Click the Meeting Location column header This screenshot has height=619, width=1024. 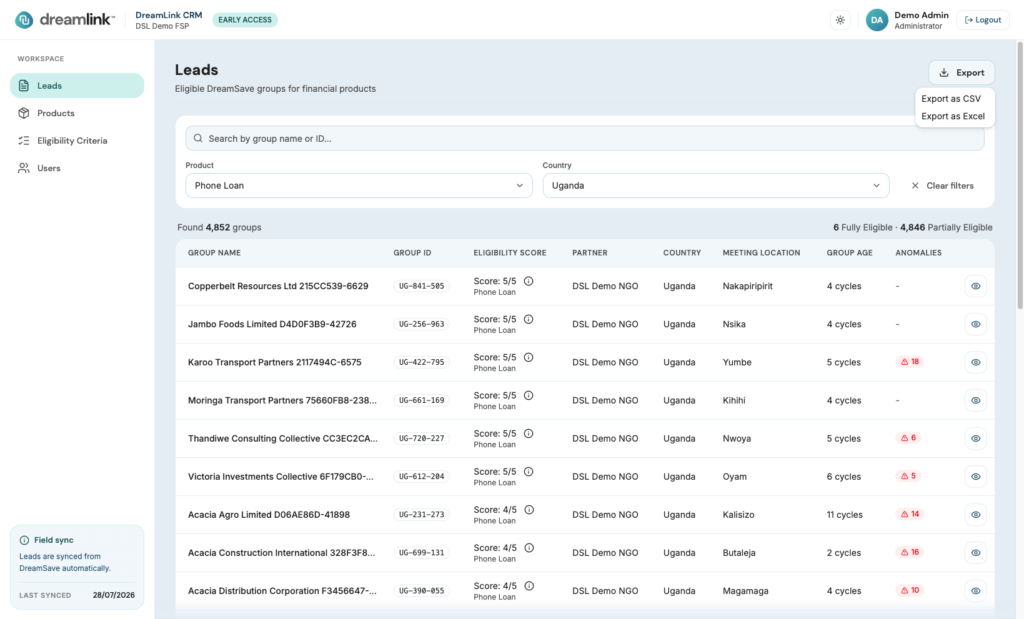pyautogui.click(x=761, y=253)
